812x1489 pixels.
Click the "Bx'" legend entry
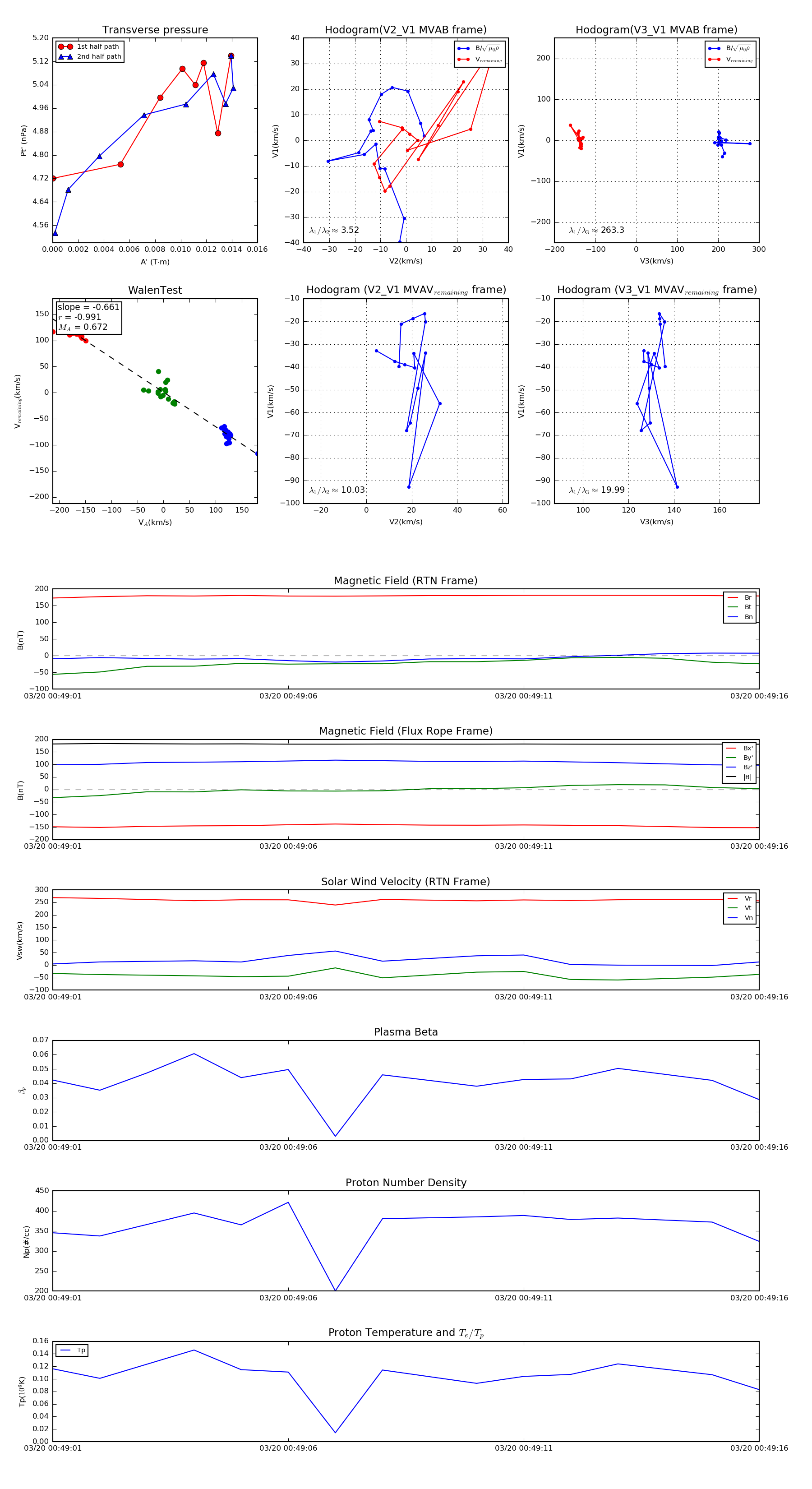[740, 748]
